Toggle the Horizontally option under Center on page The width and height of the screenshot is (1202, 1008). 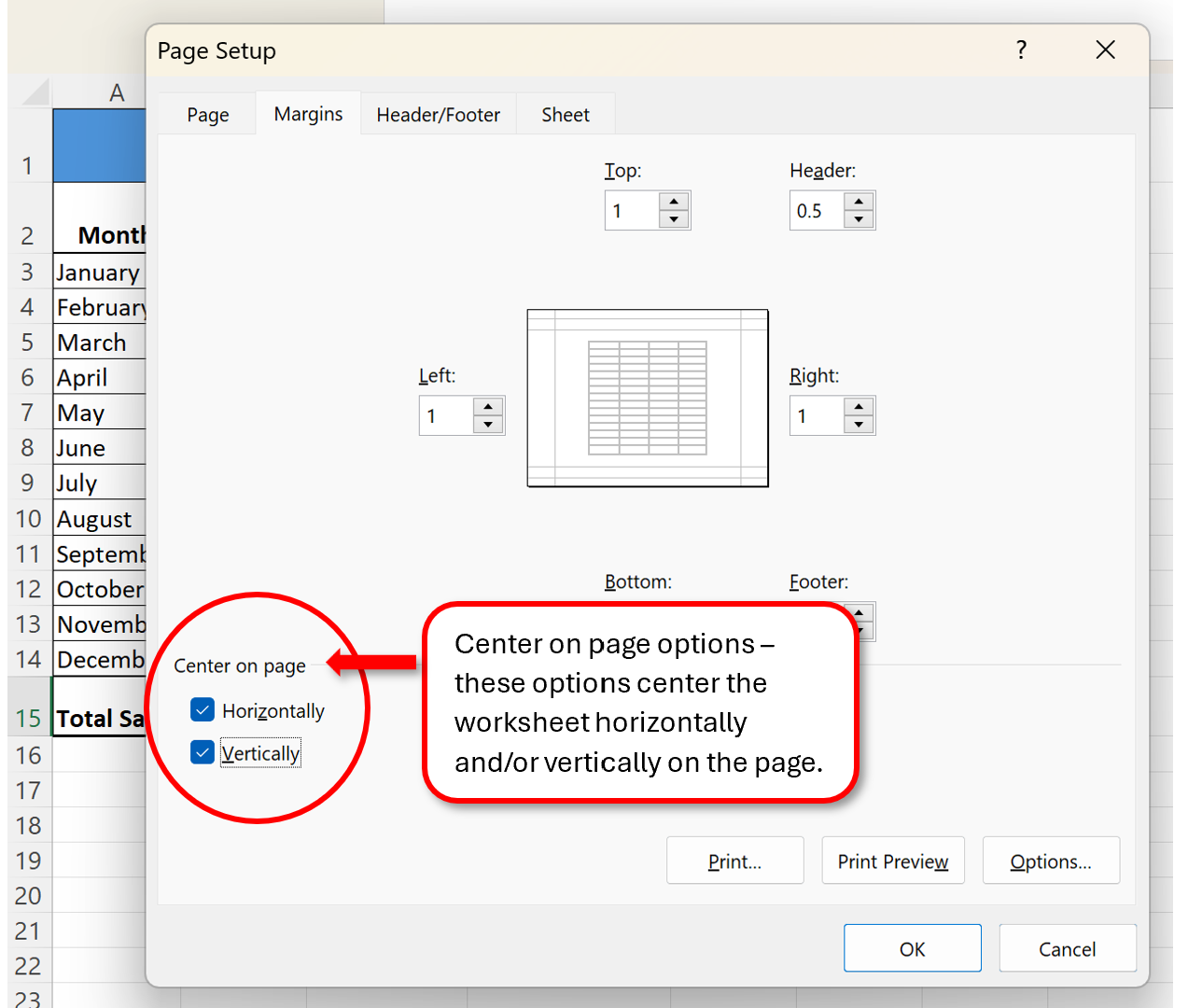point(202,709)
